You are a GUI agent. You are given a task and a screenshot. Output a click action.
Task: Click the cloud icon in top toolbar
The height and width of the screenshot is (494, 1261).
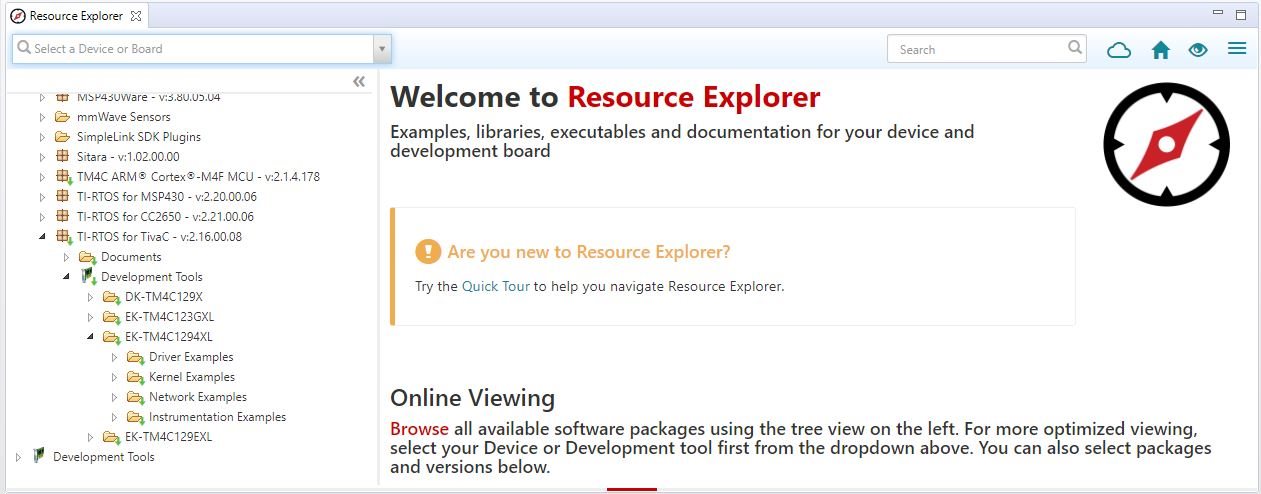pos(1119,49)
